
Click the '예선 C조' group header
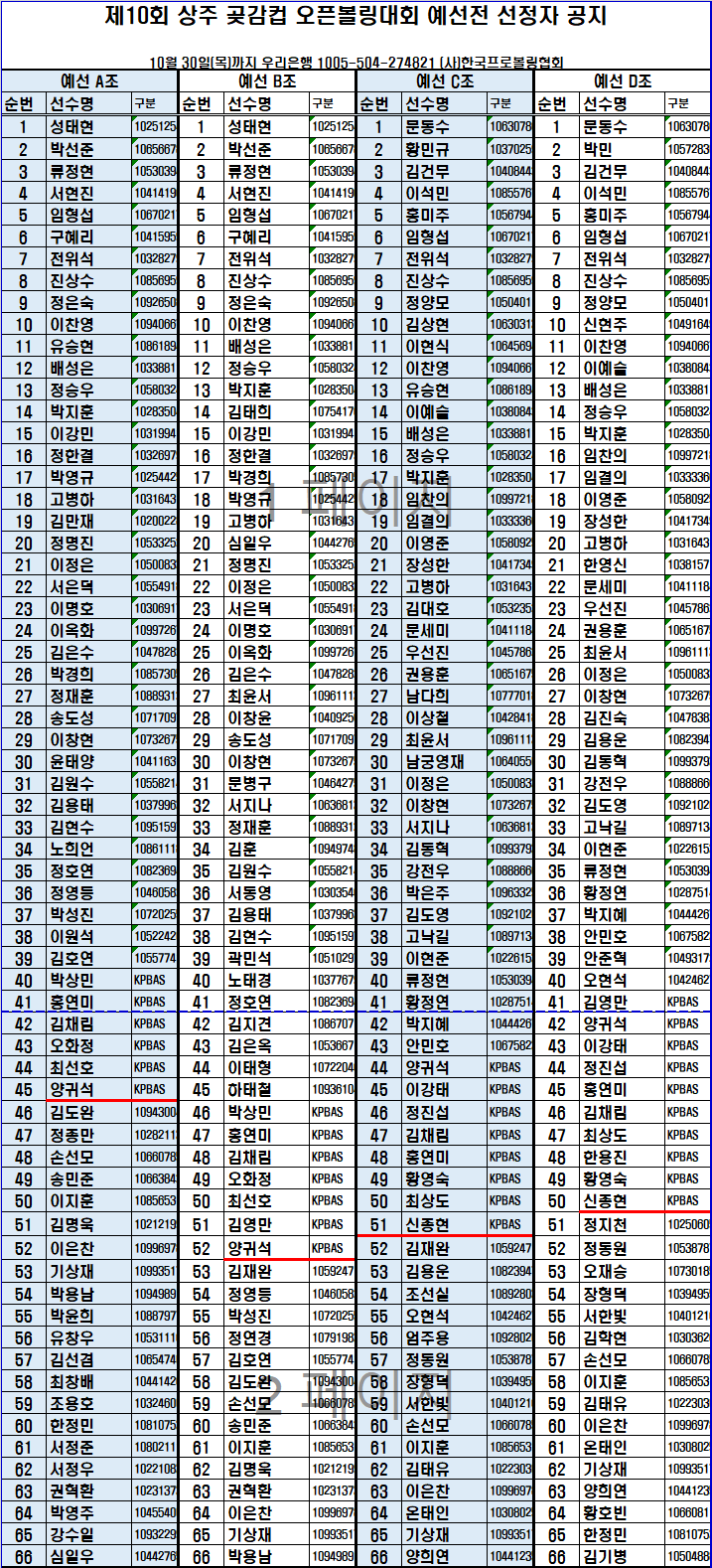(444, 81)
